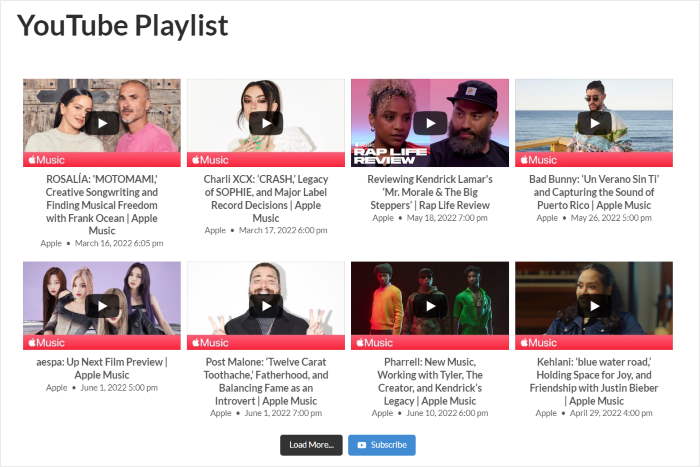The height and width of the screenshot is (467, 700).
Task: Click the Load More... button
Action: [x=311, y=445]
